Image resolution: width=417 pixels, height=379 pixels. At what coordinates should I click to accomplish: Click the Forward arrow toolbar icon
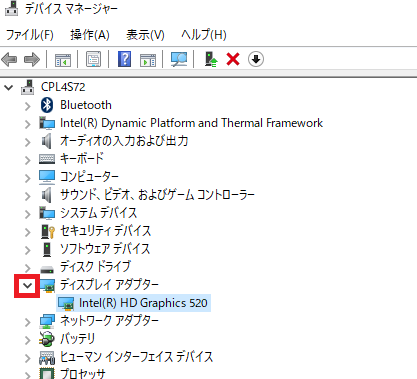(32, 60)
